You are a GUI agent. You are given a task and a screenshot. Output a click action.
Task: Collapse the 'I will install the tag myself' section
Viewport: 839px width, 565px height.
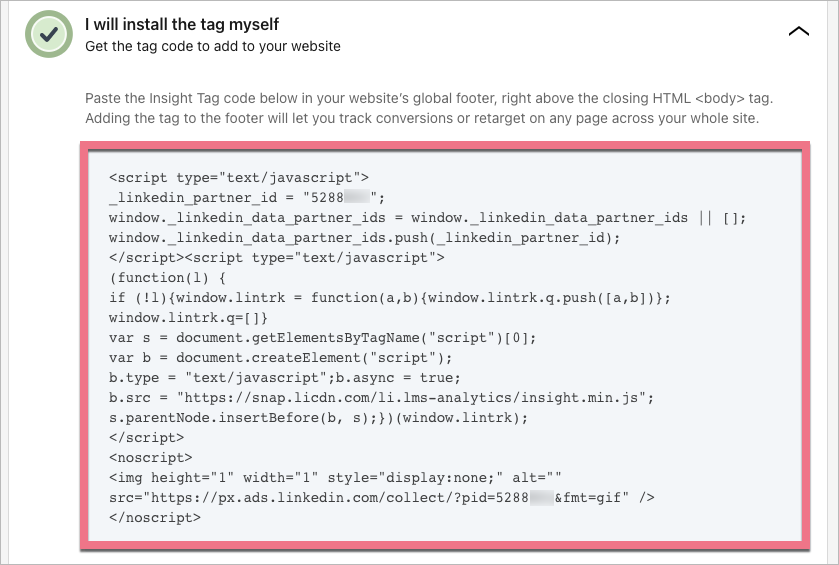tap(798, 32)
